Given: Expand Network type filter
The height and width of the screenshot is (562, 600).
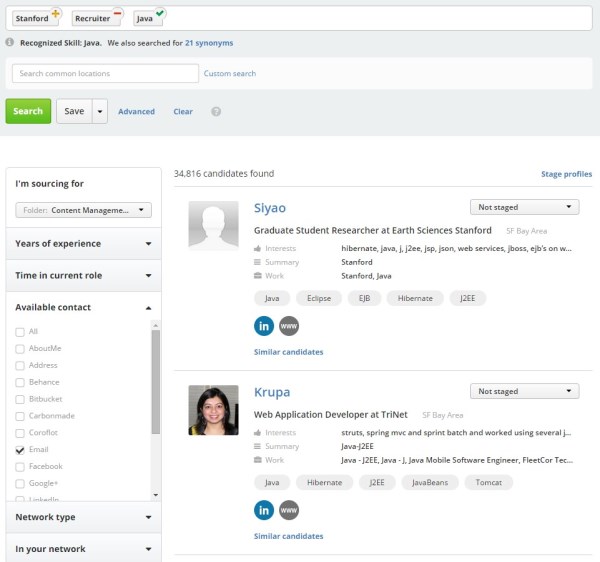Looking at the screenshot, I should (x=83, y=517).
